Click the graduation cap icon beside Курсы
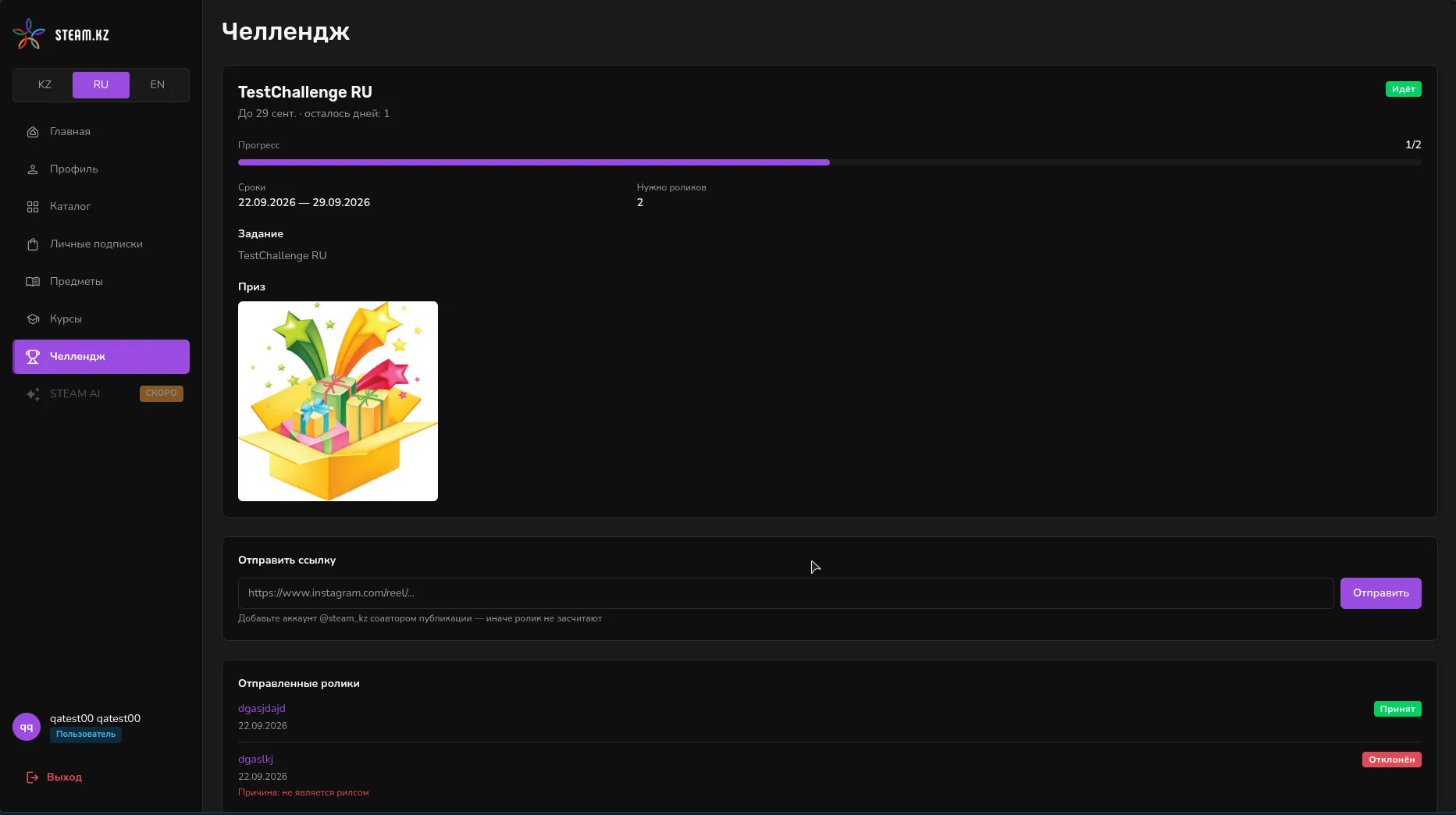The image size is (1456, 815). coord(33,319)
